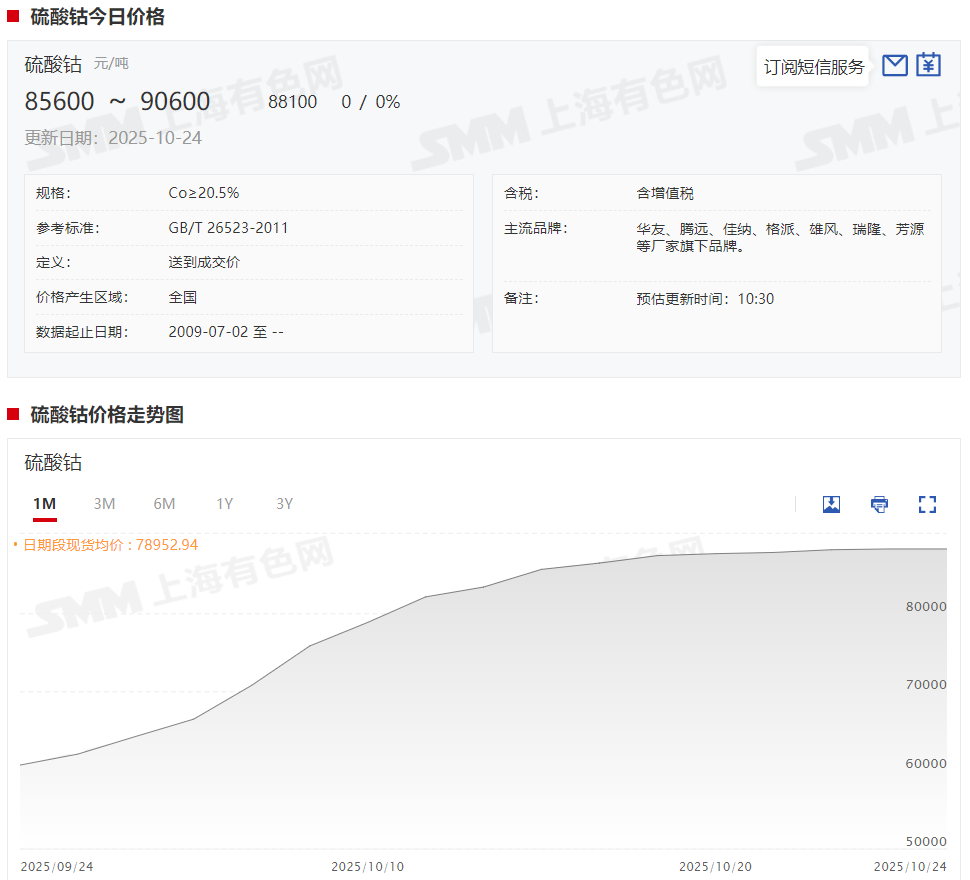Click the 85600 ~ 90600 price range

pos(117,102)
